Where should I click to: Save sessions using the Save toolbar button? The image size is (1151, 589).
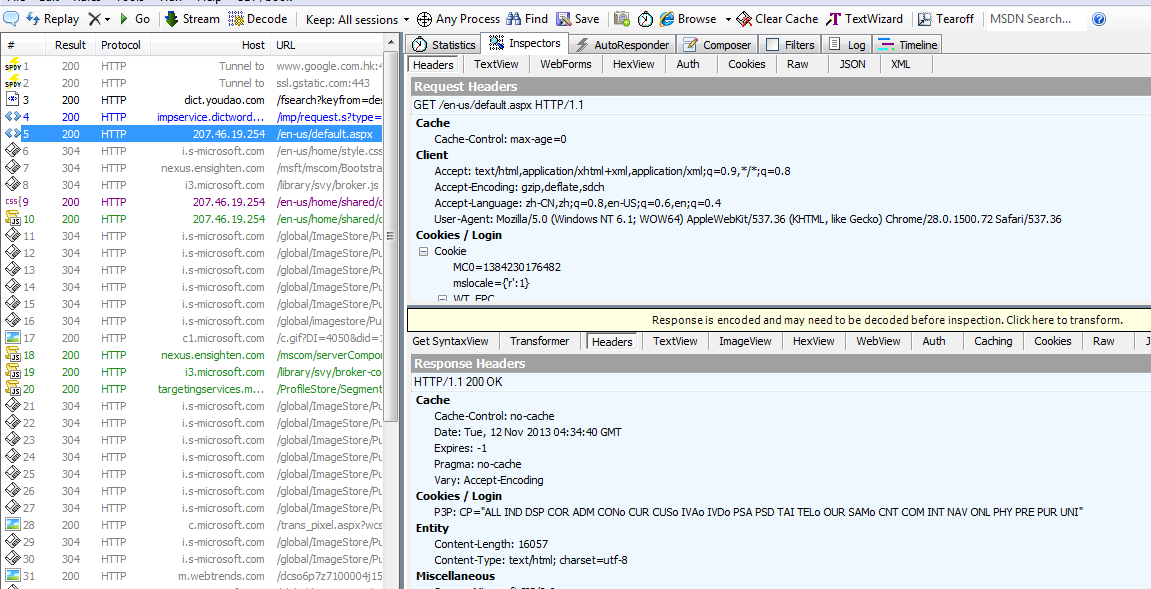tap(578, 18)
